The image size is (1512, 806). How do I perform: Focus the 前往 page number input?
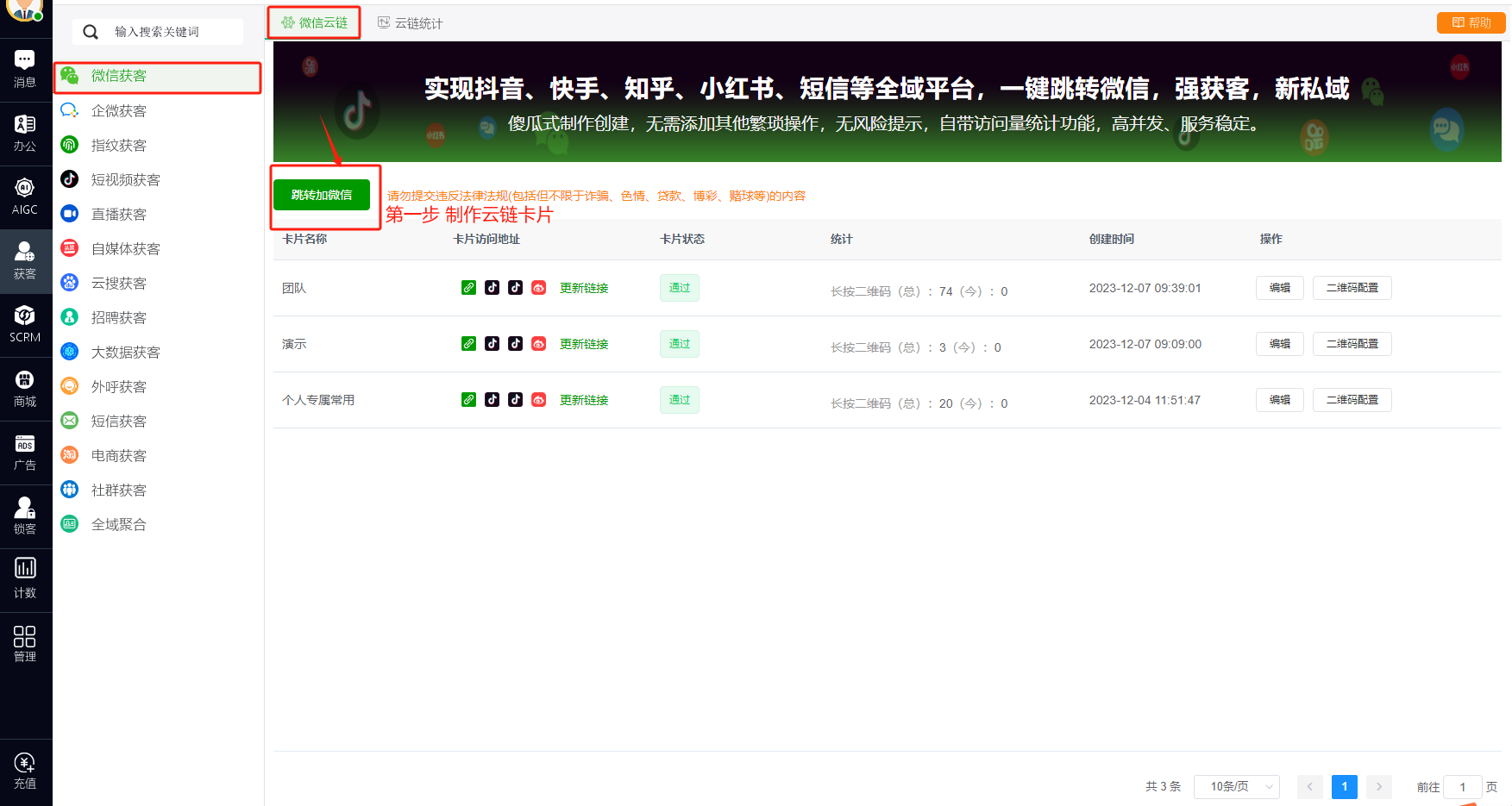[x=1463, y=787]
